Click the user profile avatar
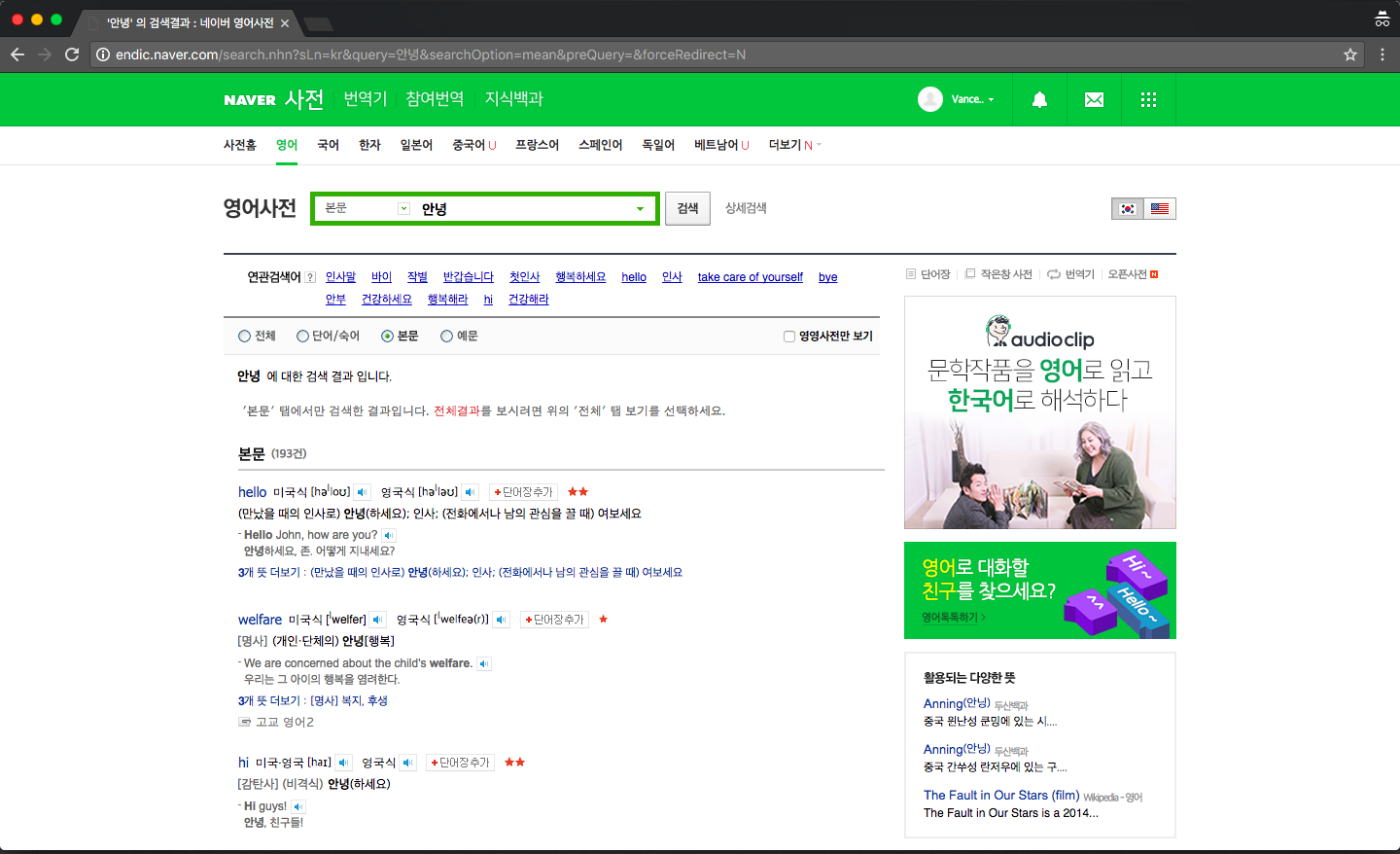 [930, 99]
